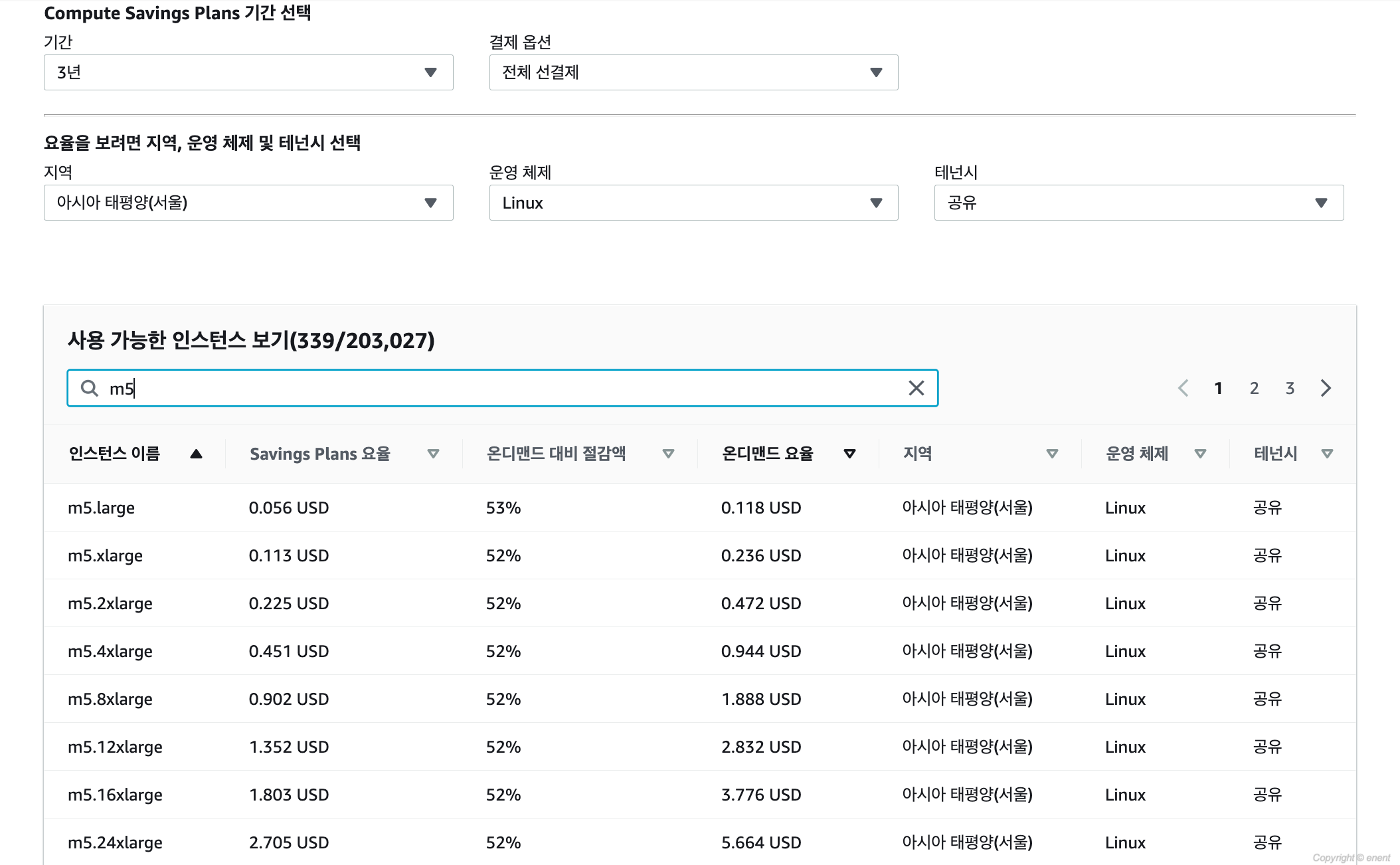Switch to page 3 of results
The image size is (1400, 865).
1290,388
